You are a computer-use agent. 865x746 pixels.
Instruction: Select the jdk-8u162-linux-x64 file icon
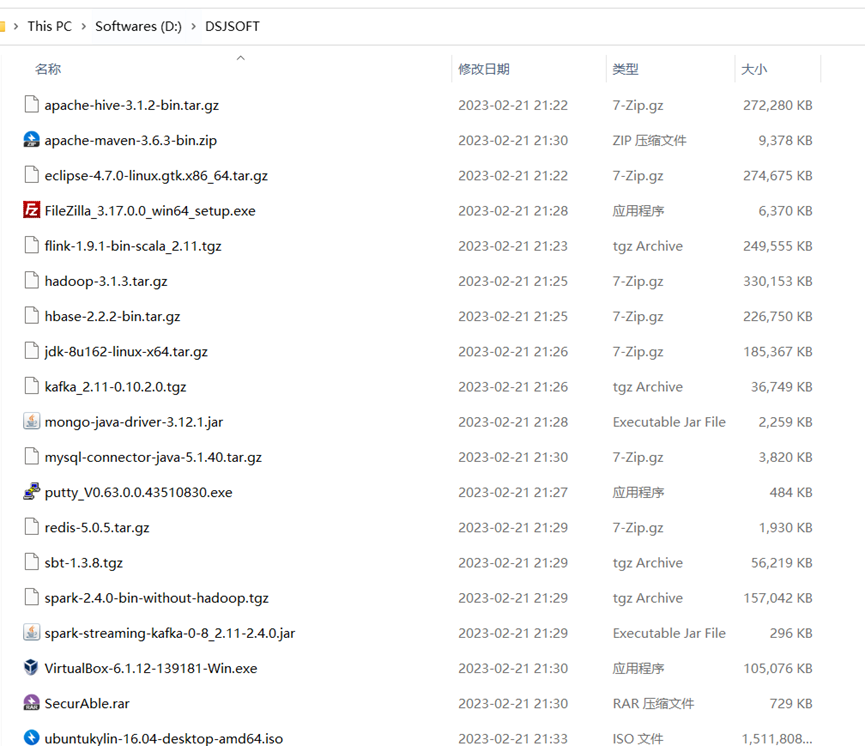31,351
